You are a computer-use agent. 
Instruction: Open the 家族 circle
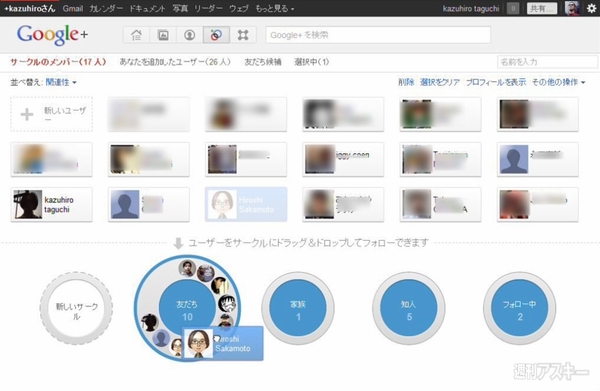(x=298, y=308)
